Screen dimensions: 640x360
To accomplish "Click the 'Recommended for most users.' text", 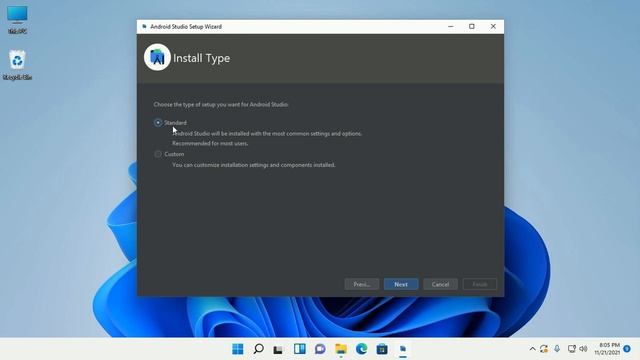I will click(x=210, y=143).
